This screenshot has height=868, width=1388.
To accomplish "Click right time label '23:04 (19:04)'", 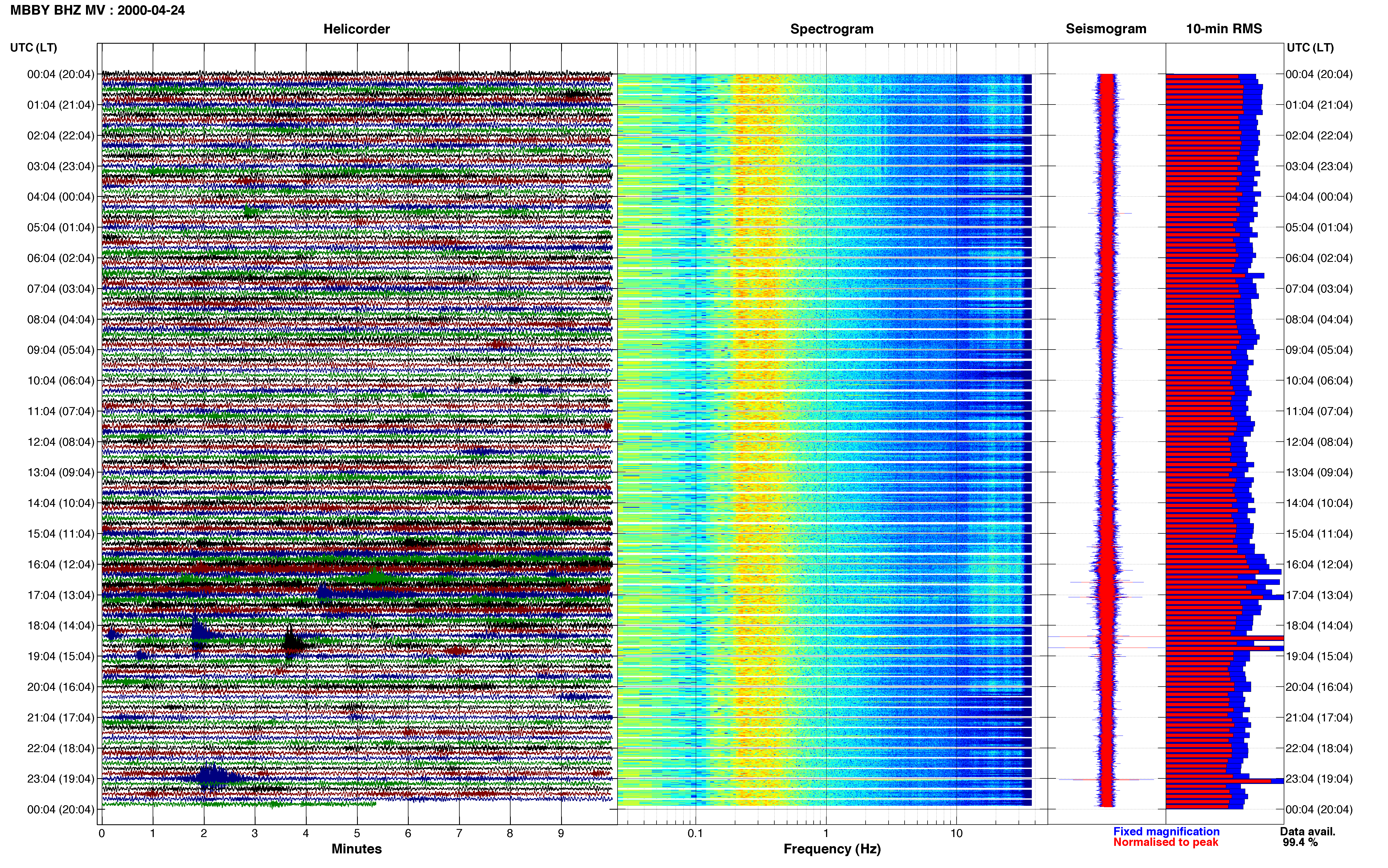I will pos(1319,778).
